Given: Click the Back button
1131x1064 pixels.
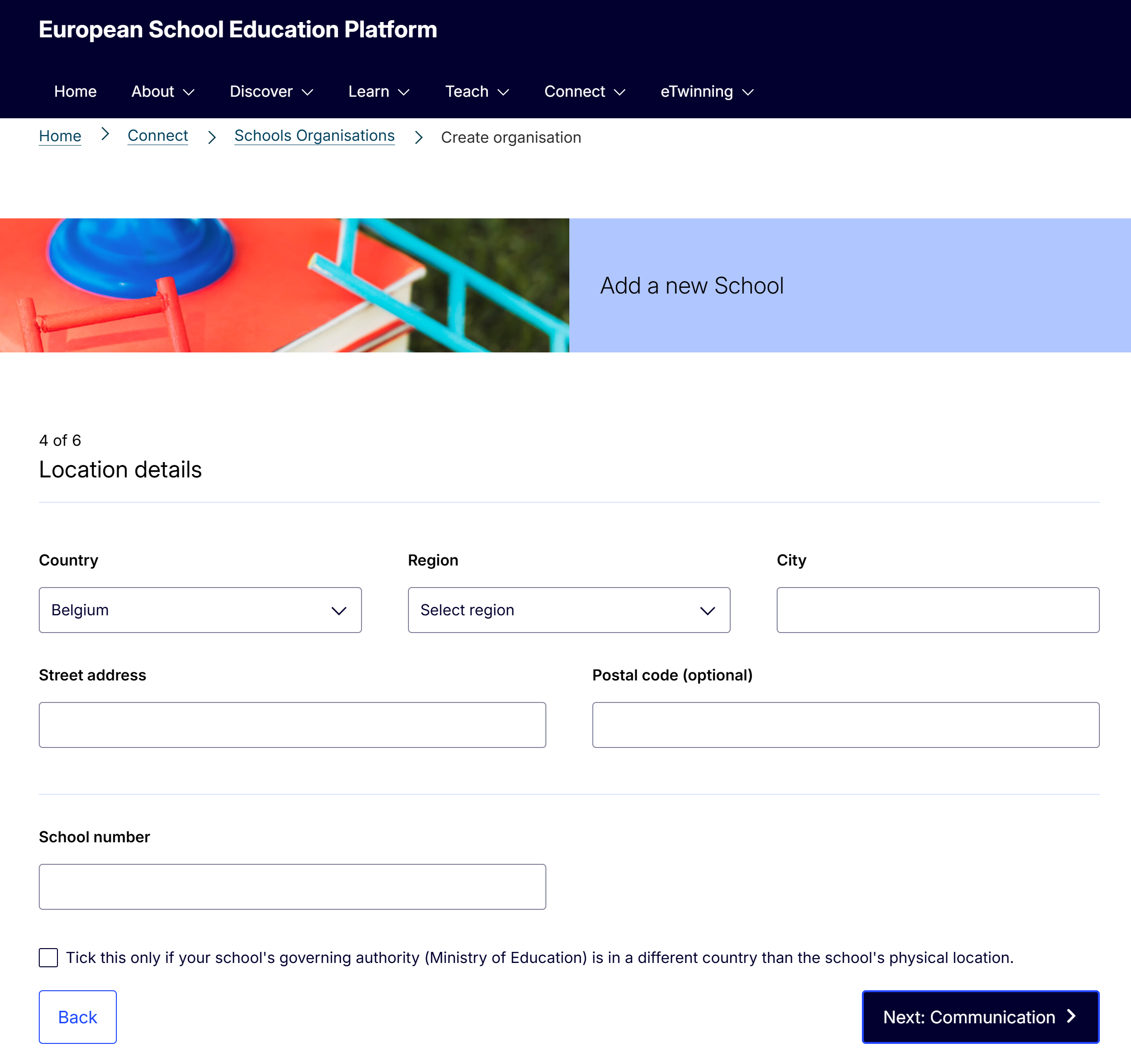Looking at the screenshot, I should pyautogui.click(x=78, y=1017).
